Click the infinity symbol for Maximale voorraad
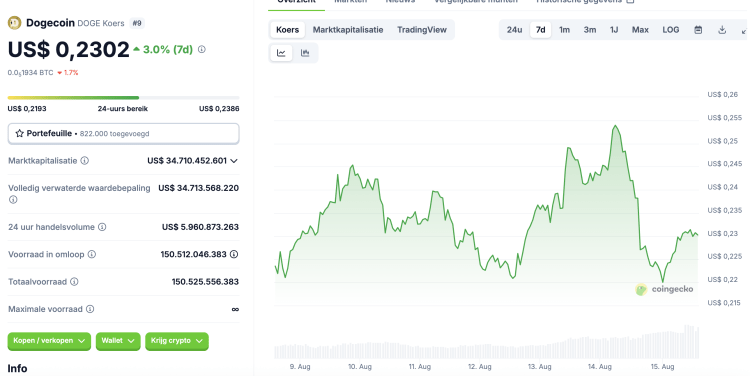 [235, 310]
